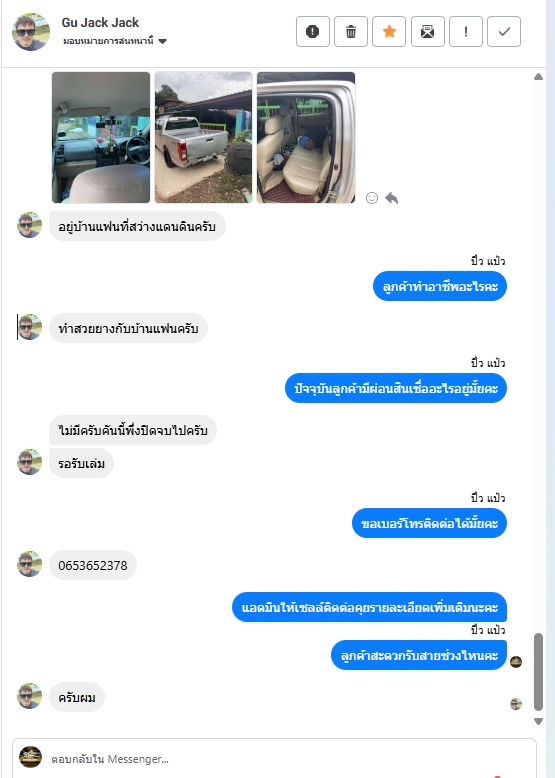This screenshot has width=555, height=778.
Task: Open the silver pickup truck photo
Action: [203, 137]
